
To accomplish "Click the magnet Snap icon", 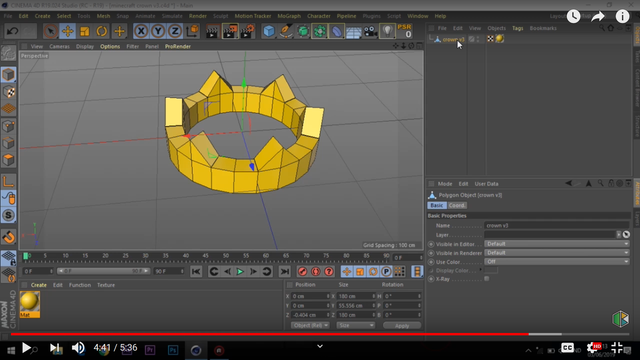I will coord(9,237).
